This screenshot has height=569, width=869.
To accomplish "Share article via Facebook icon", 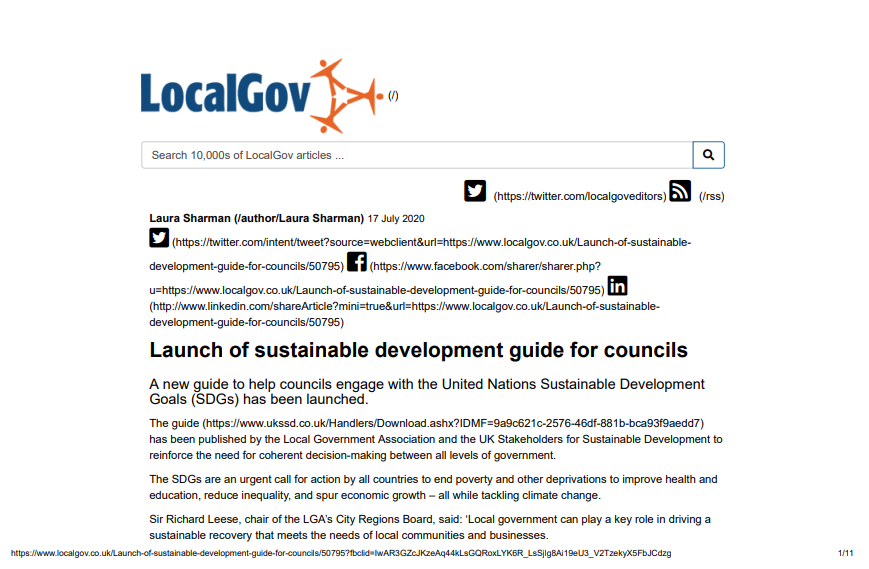I will pyautogui.click(x=357, y=262).
